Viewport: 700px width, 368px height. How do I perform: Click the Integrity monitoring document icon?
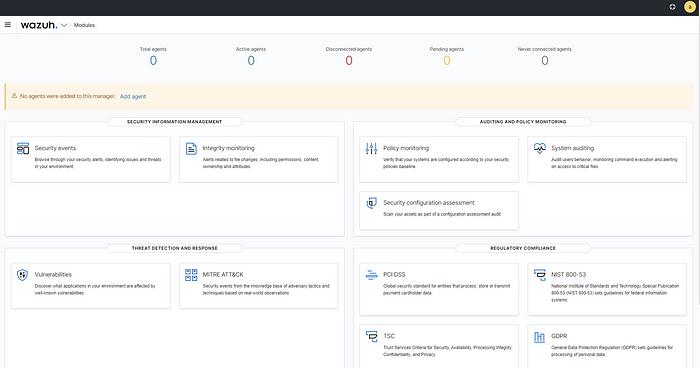tap(191, 148)
